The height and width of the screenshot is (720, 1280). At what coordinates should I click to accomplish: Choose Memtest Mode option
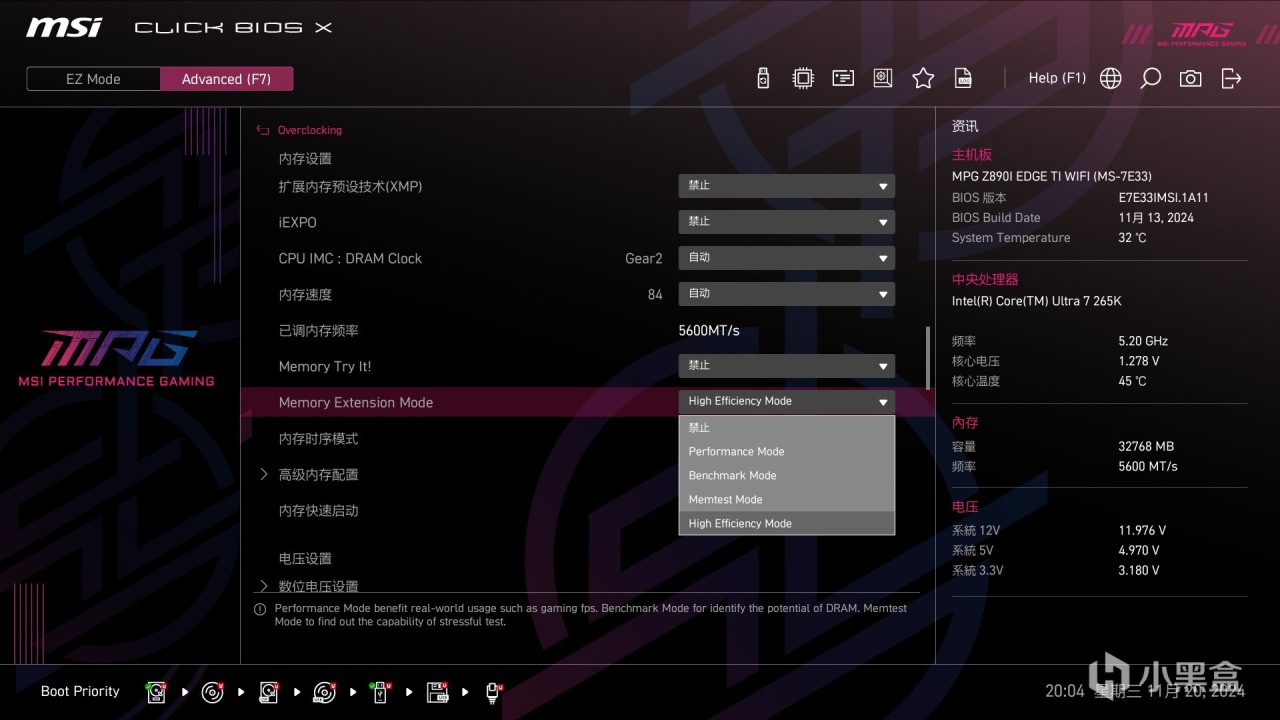pos(786,499)
